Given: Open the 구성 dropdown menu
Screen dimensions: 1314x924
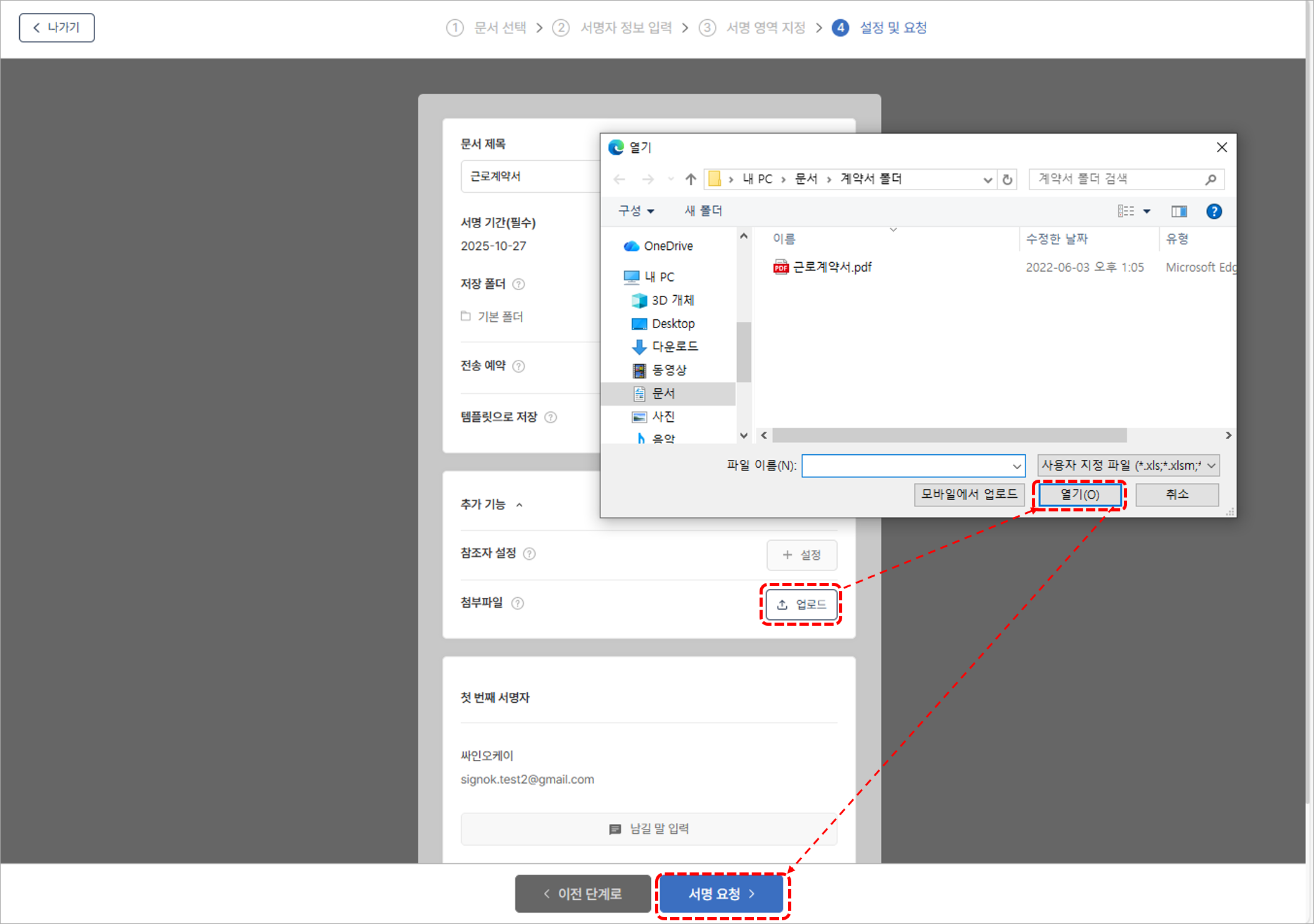Looking at the screenshot, I should coord(636,211).
